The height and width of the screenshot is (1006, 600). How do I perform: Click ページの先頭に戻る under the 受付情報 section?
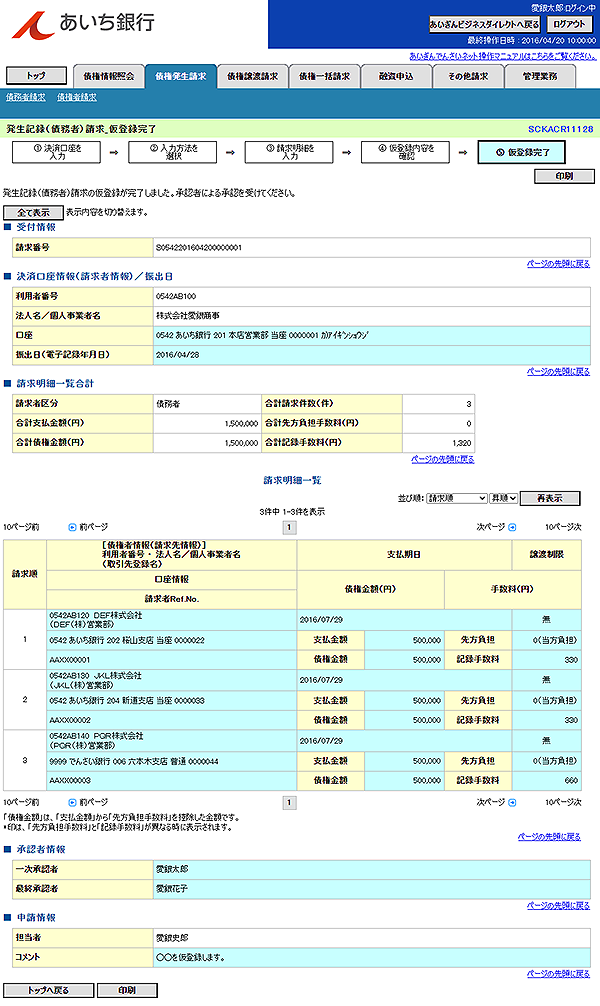pyautogui.click(x=558, y=264)
